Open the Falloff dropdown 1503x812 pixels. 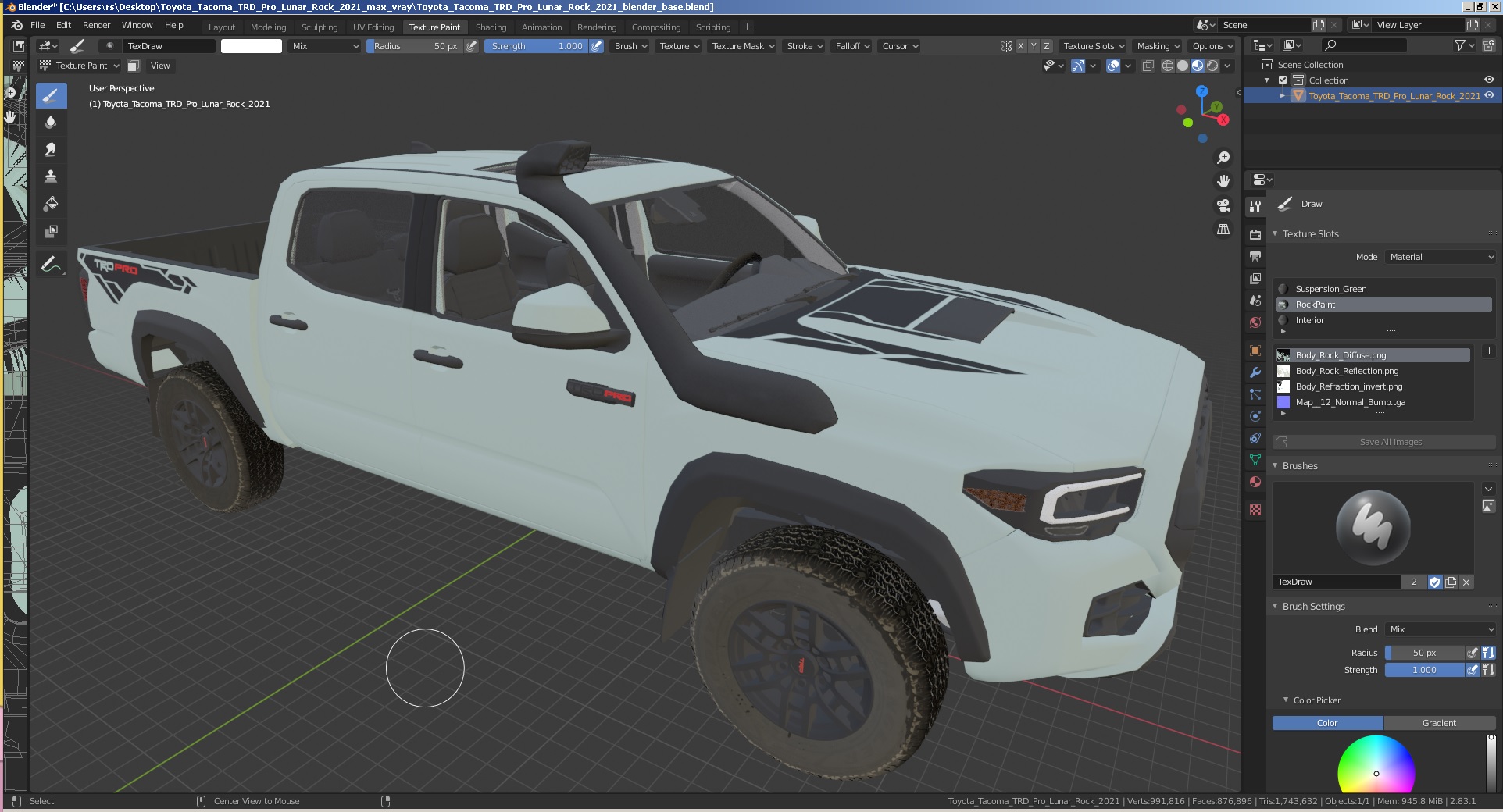(x=852, y=46)
